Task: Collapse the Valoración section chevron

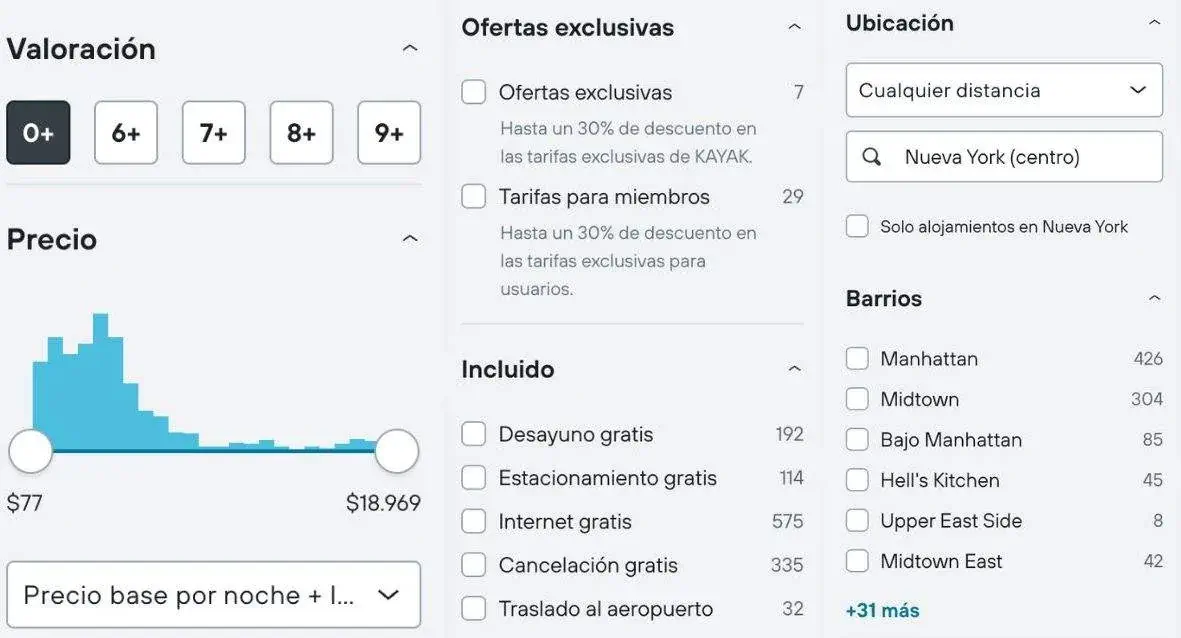Action: tap(410, 48)
